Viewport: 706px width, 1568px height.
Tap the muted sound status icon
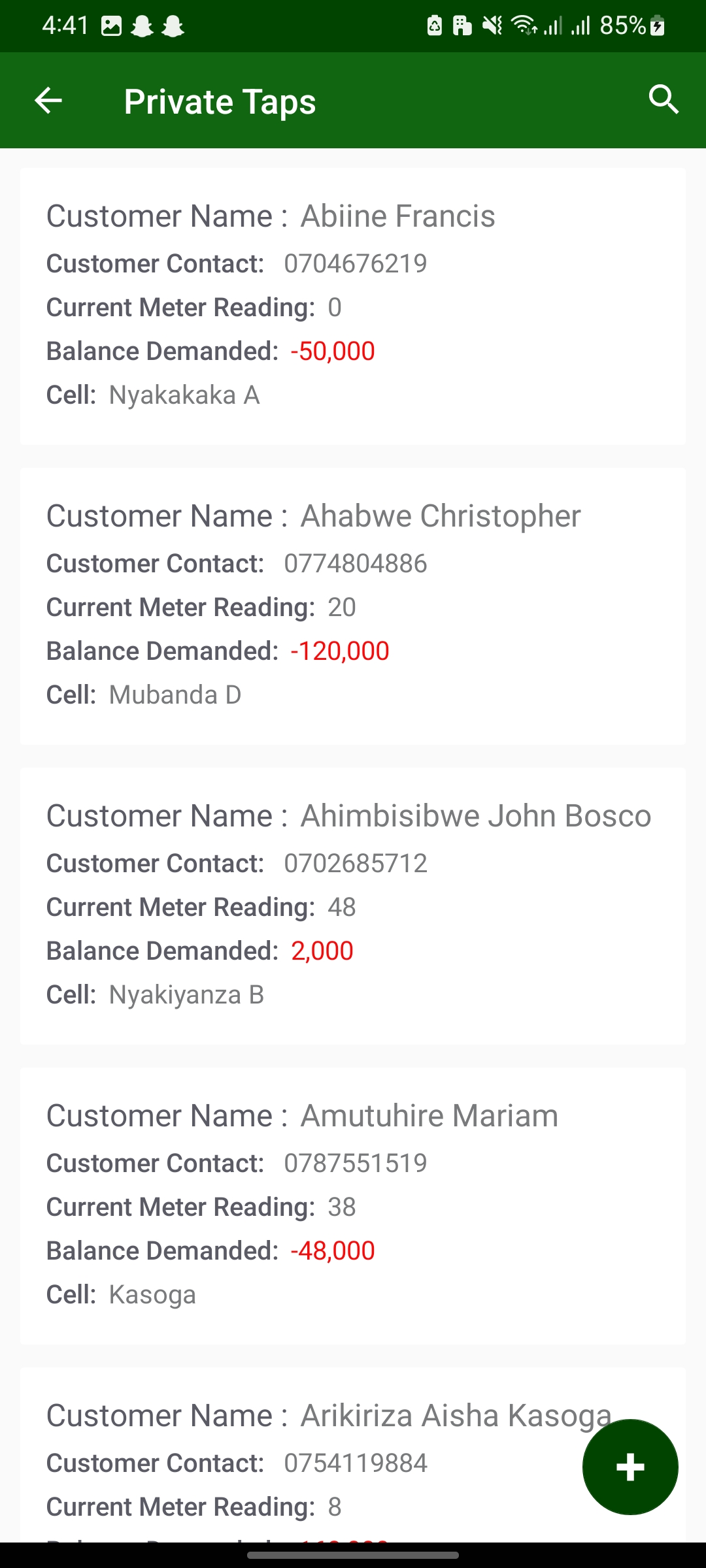coord(492,26)
